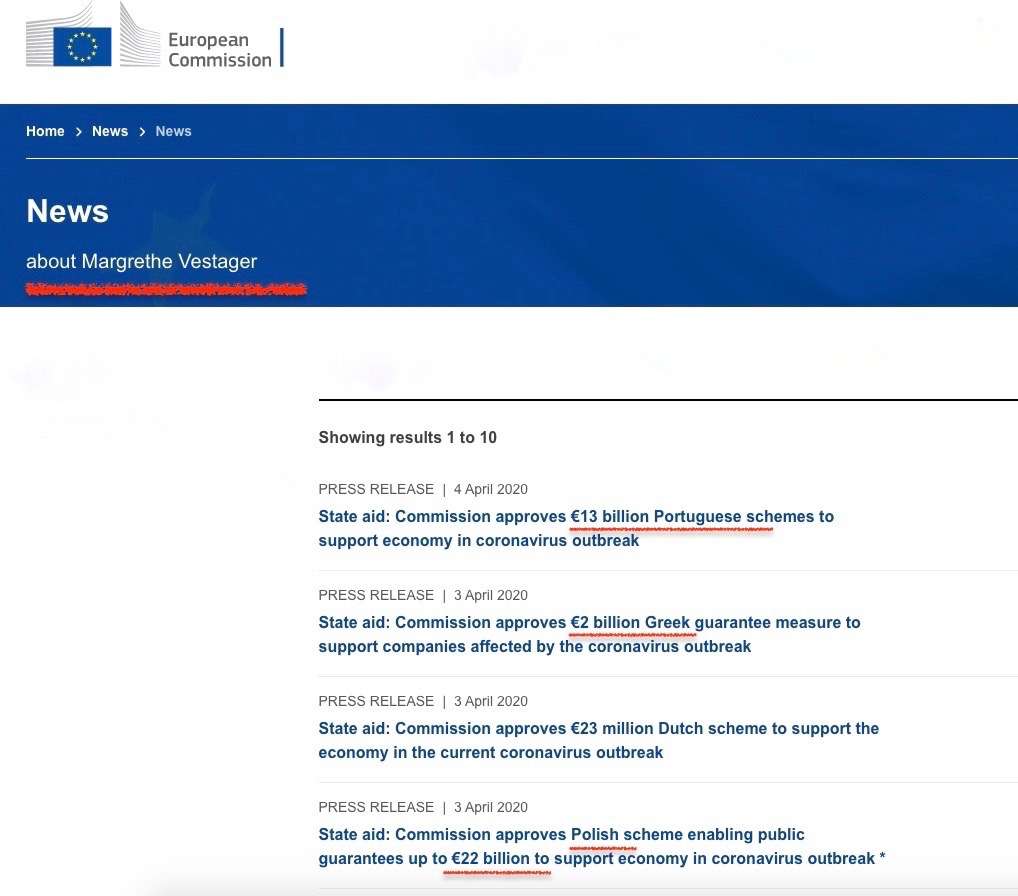Open the €23 million Dutch scheme press release

[599, 740]
